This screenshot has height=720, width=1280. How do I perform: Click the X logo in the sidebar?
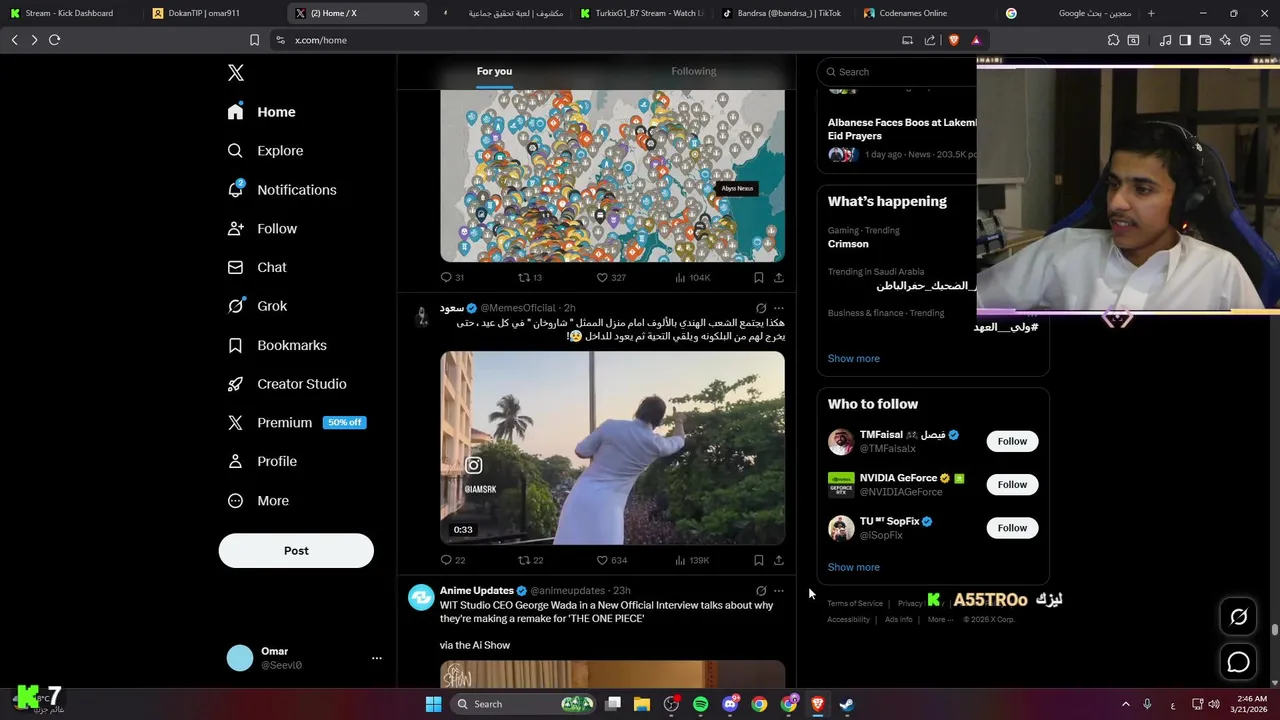[x=236, y=73]
